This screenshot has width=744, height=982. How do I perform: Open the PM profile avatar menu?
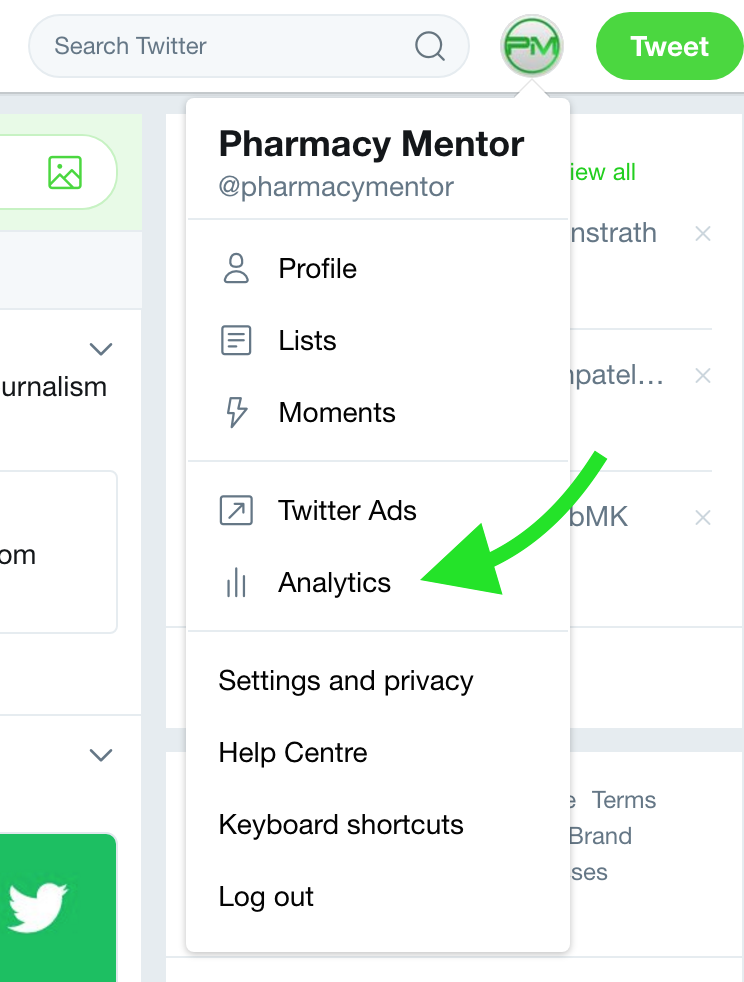coord(532,46)
